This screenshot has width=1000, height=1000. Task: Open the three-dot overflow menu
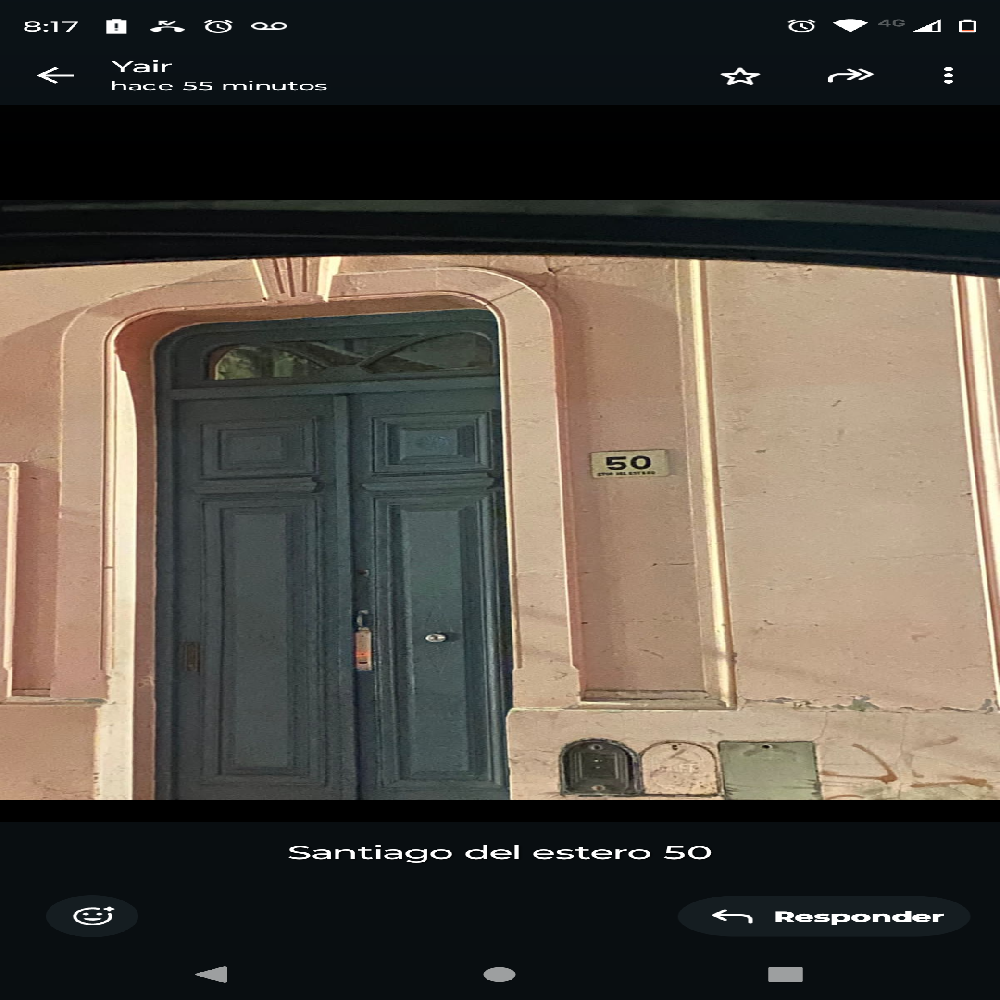coord(947,76)
